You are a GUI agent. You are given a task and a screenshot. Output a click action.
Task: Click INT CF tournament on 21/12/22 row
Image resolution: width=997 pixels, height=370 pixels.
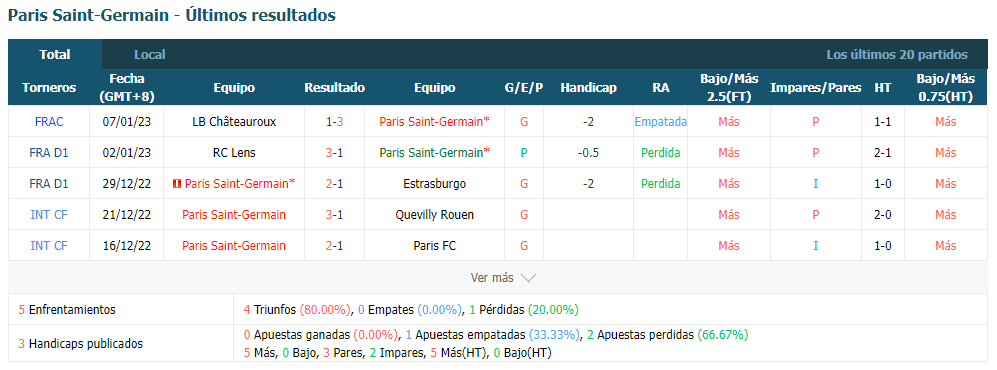49,215
